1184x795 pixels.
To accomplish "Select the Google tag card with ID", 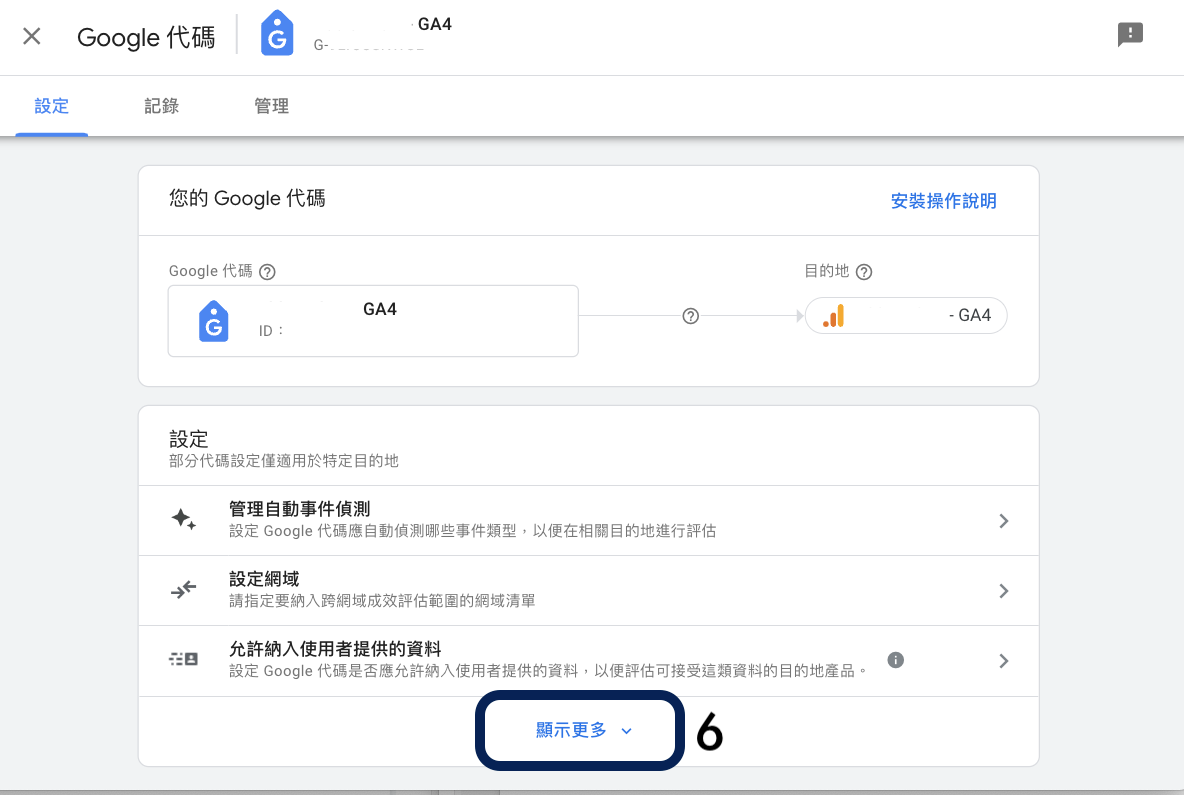I will [373, 321].
